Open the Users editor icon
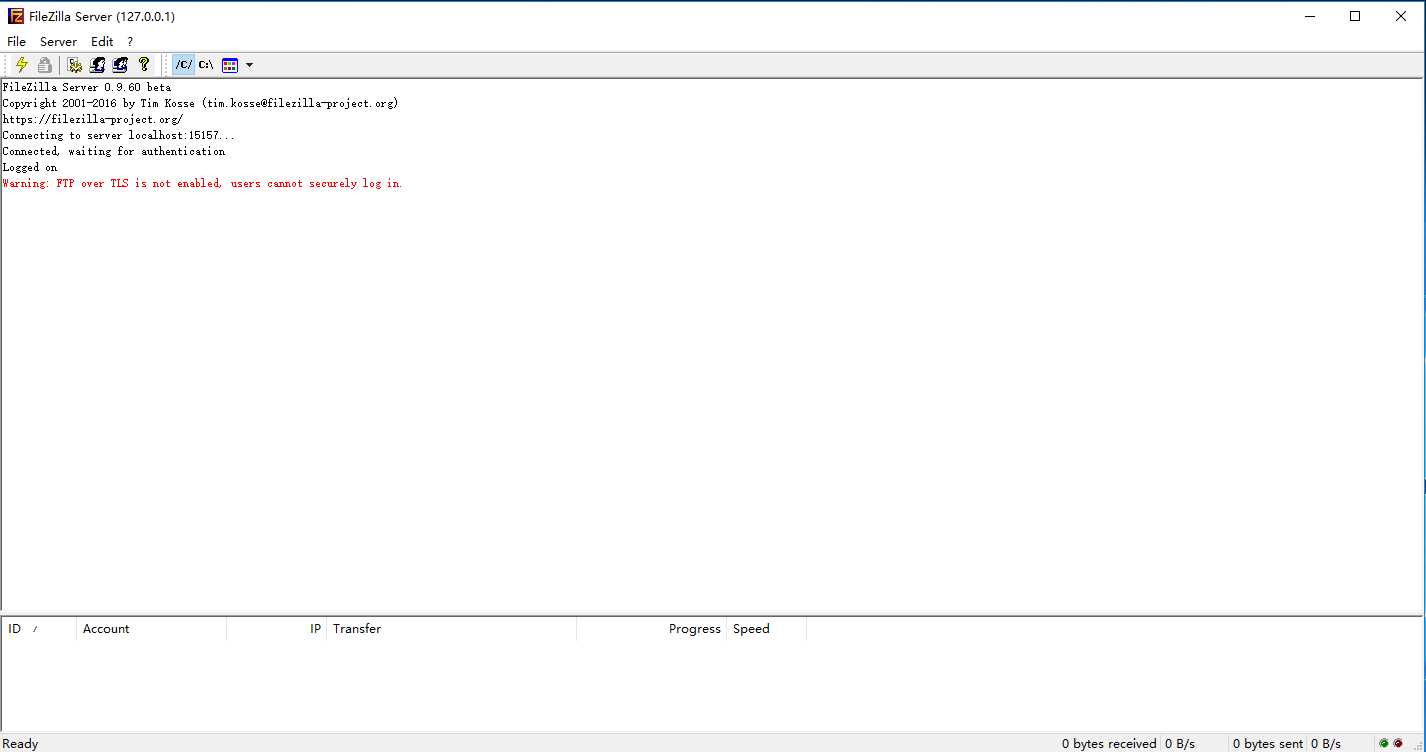The height and width of the screenshot is (752, 1426). [x=97, y=65]
